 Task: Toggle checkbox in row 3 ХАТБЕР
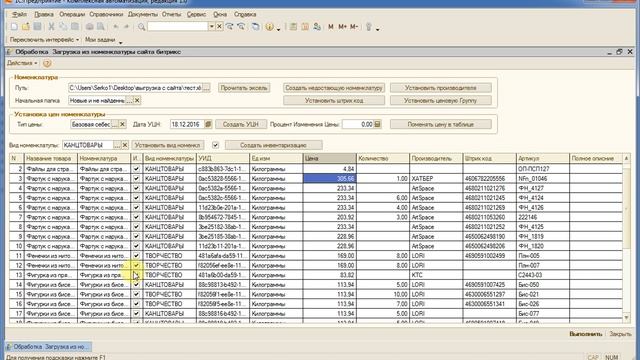(136, 178)
